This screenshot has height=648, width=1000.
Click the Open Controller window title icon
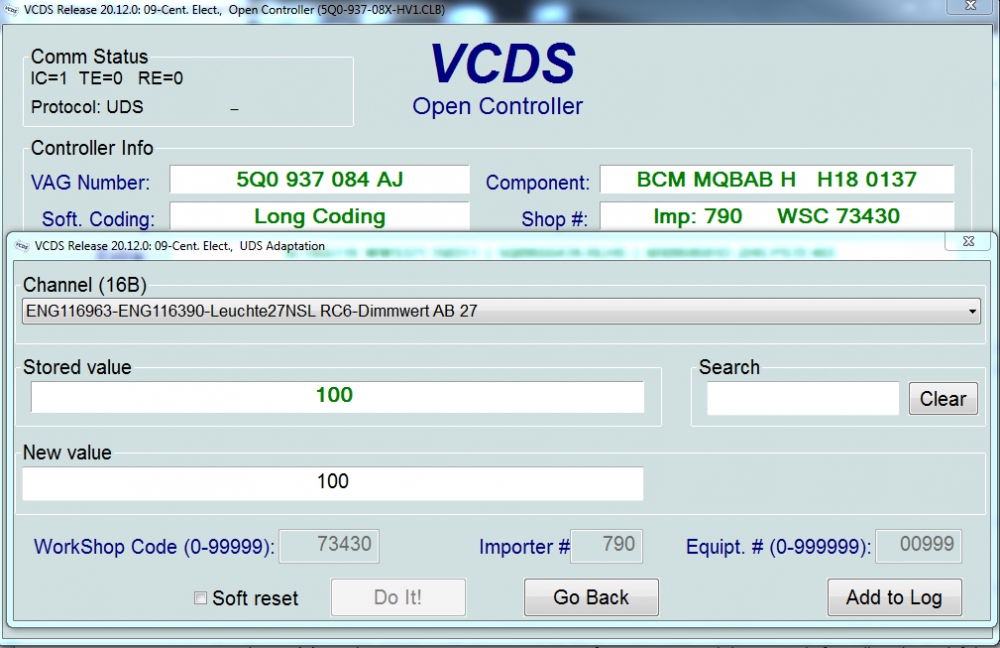coord(11,10)
